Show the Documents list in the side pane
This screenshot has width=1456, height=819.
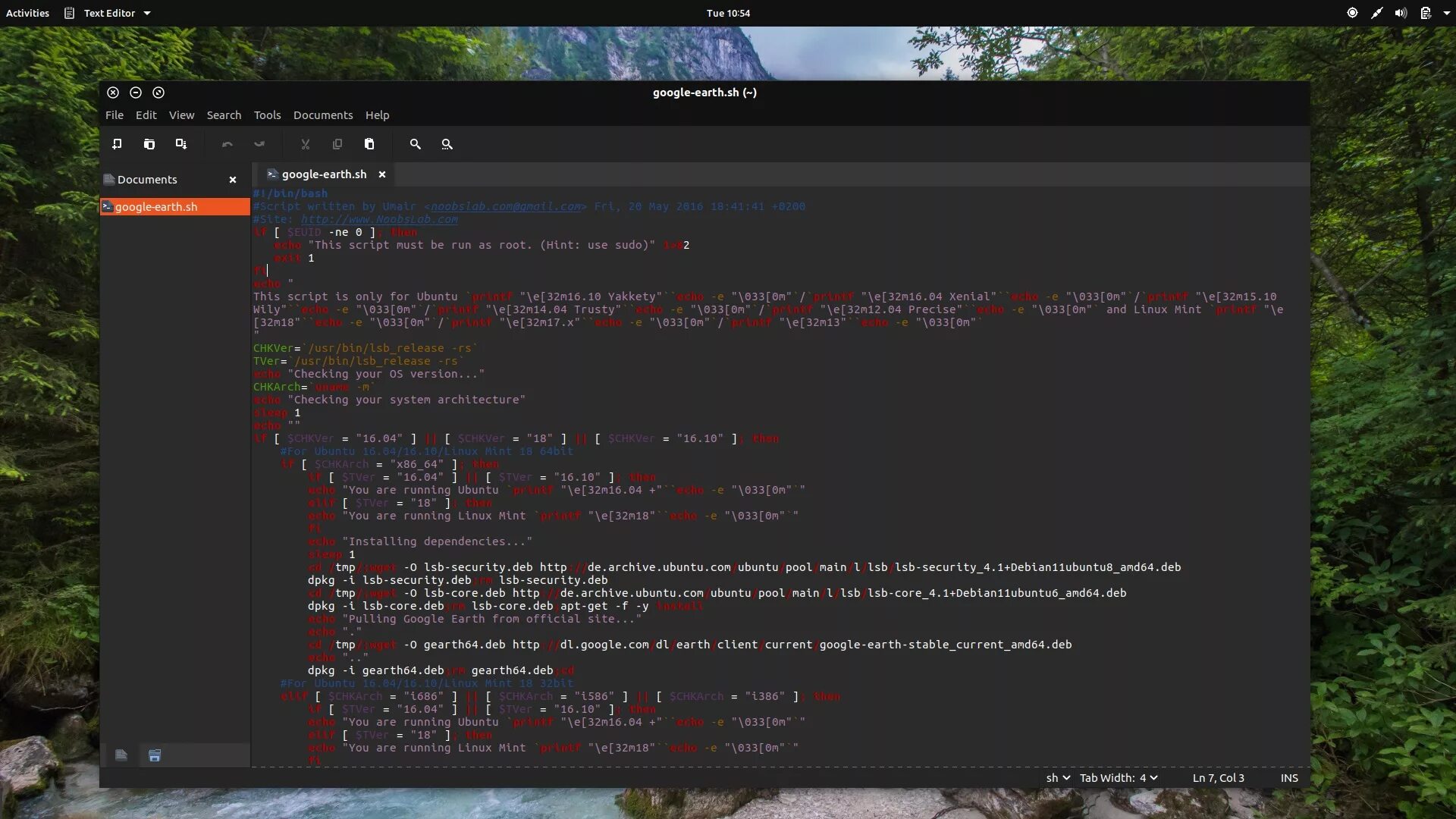coord(121,755)
